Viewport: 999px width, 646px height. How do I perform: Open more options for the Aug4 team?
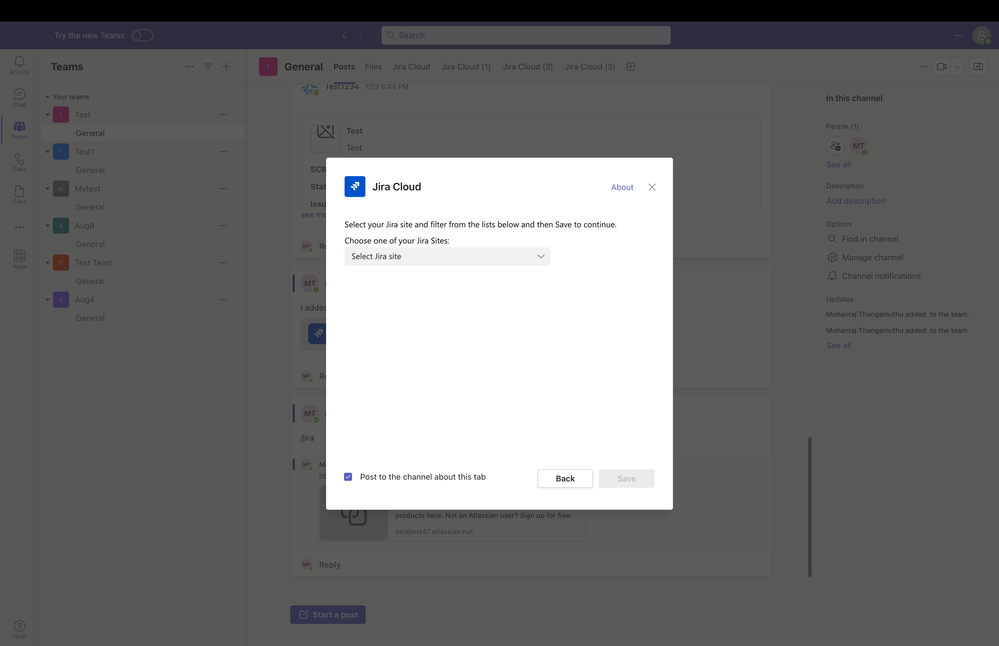click(224, 299)
